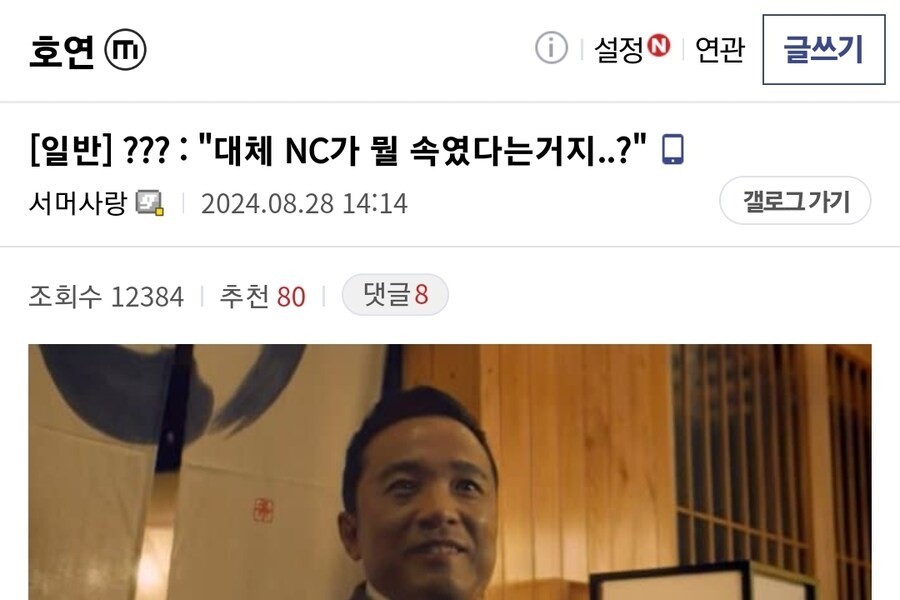Open the 연관 related galleries menu
The width and height of the screenshot is (900, 600).
coord(720,49)
